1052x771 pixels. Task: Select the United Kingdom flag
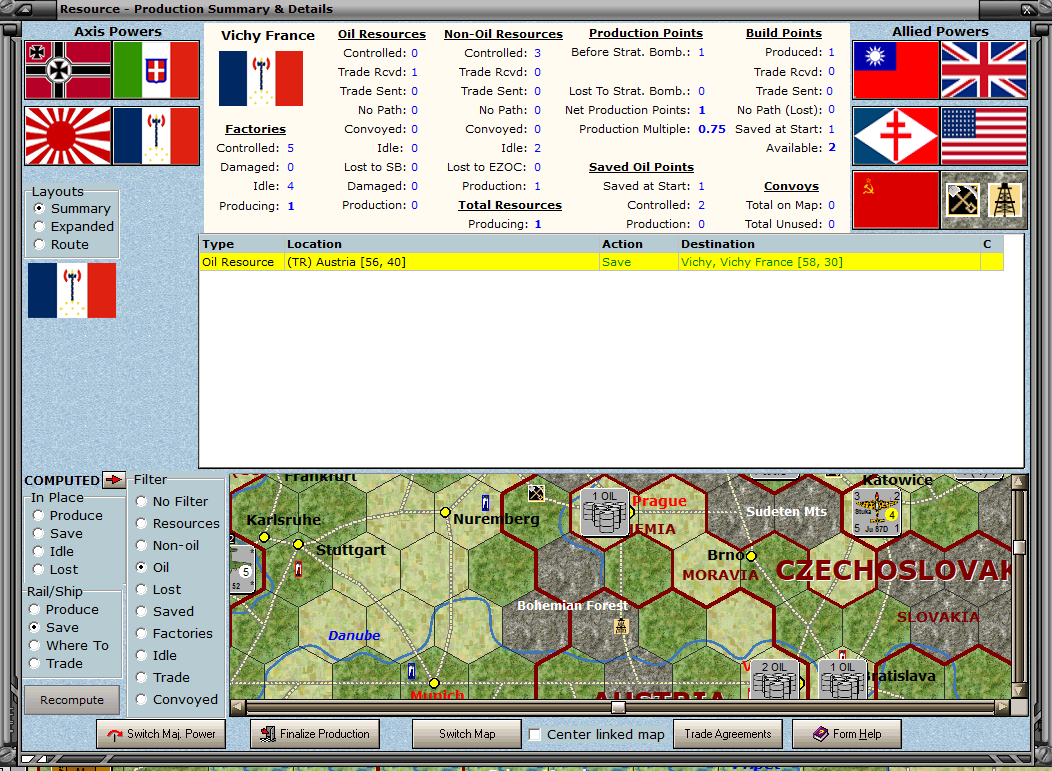pos(984,70)
